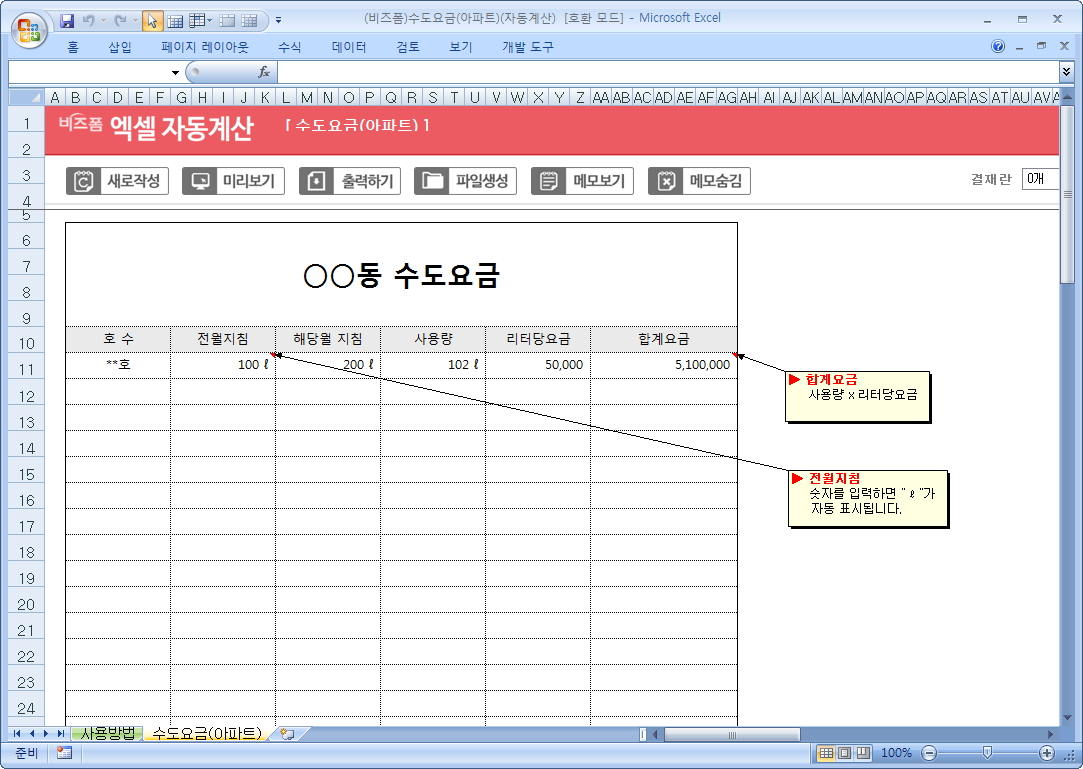The height and width of the screenshot is (769, 1083).
Task: Click the ○○동 수도요금 title cell
Action: pyautogui.click(x=401, y=276)
